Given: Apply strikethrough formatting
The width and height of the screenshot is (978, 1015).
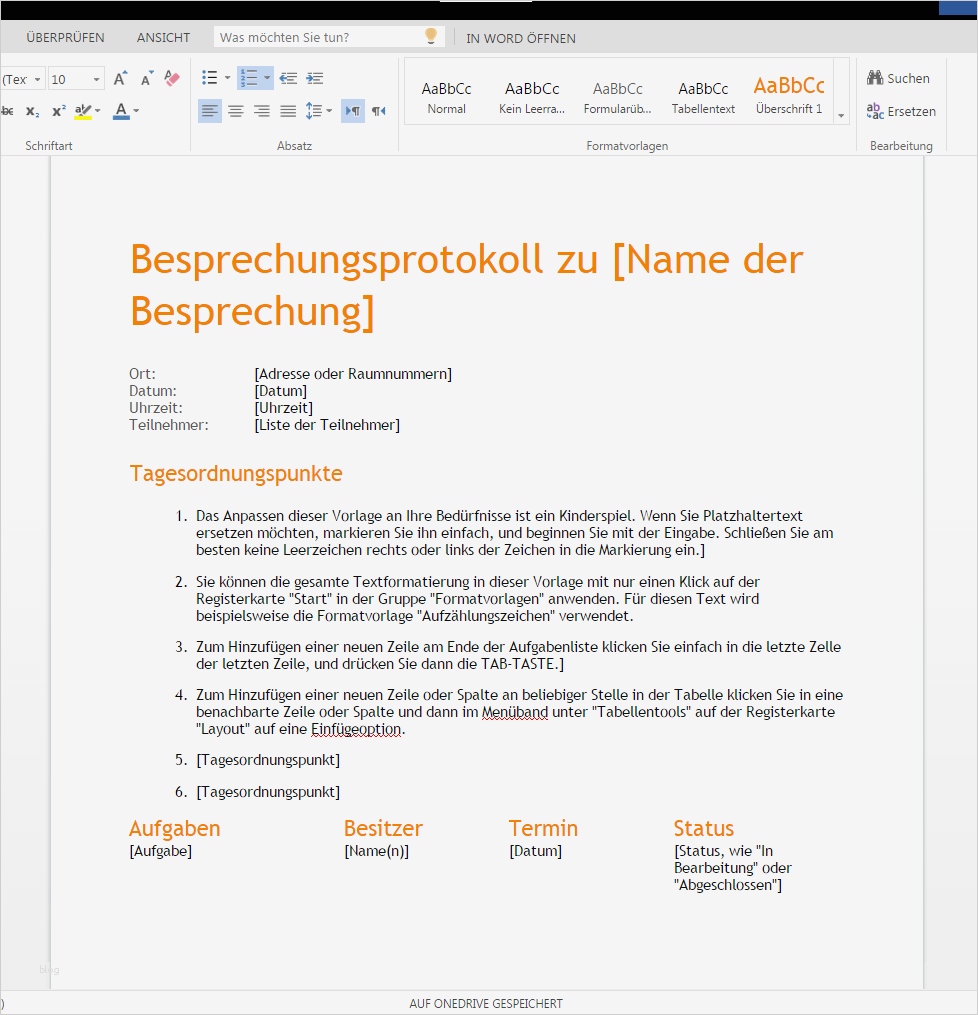Looking at the screenshot, I should [8, 110].
